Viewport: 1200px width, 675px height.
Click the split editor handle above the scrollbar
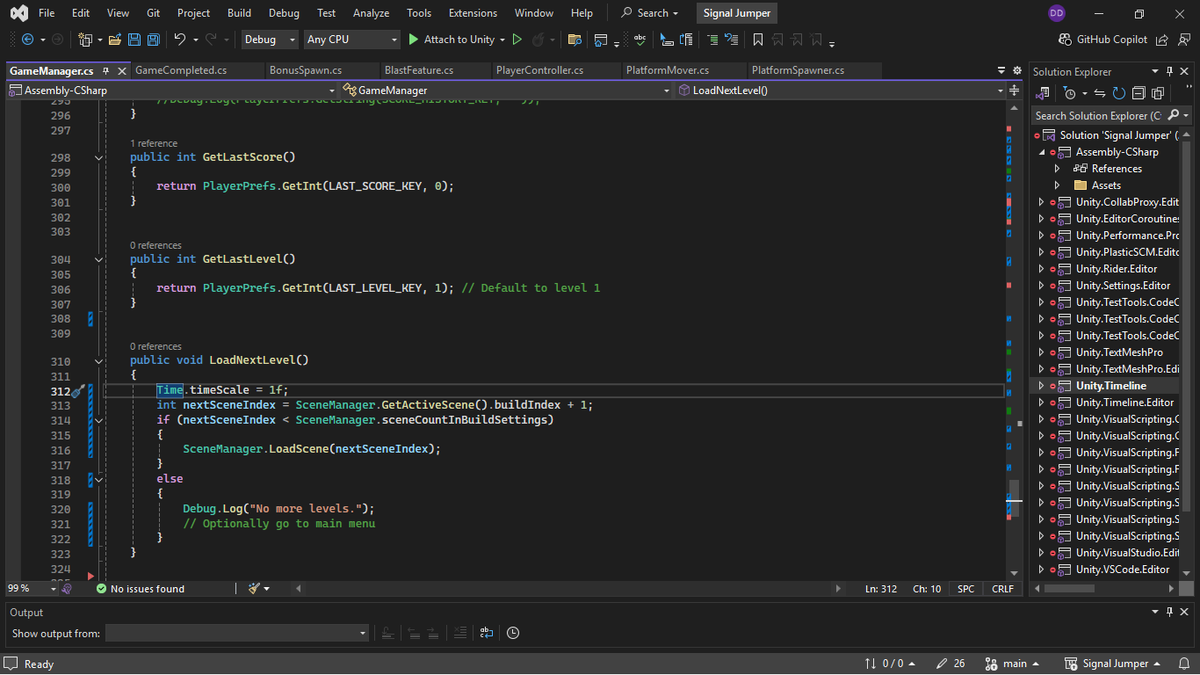[1014, 89]
